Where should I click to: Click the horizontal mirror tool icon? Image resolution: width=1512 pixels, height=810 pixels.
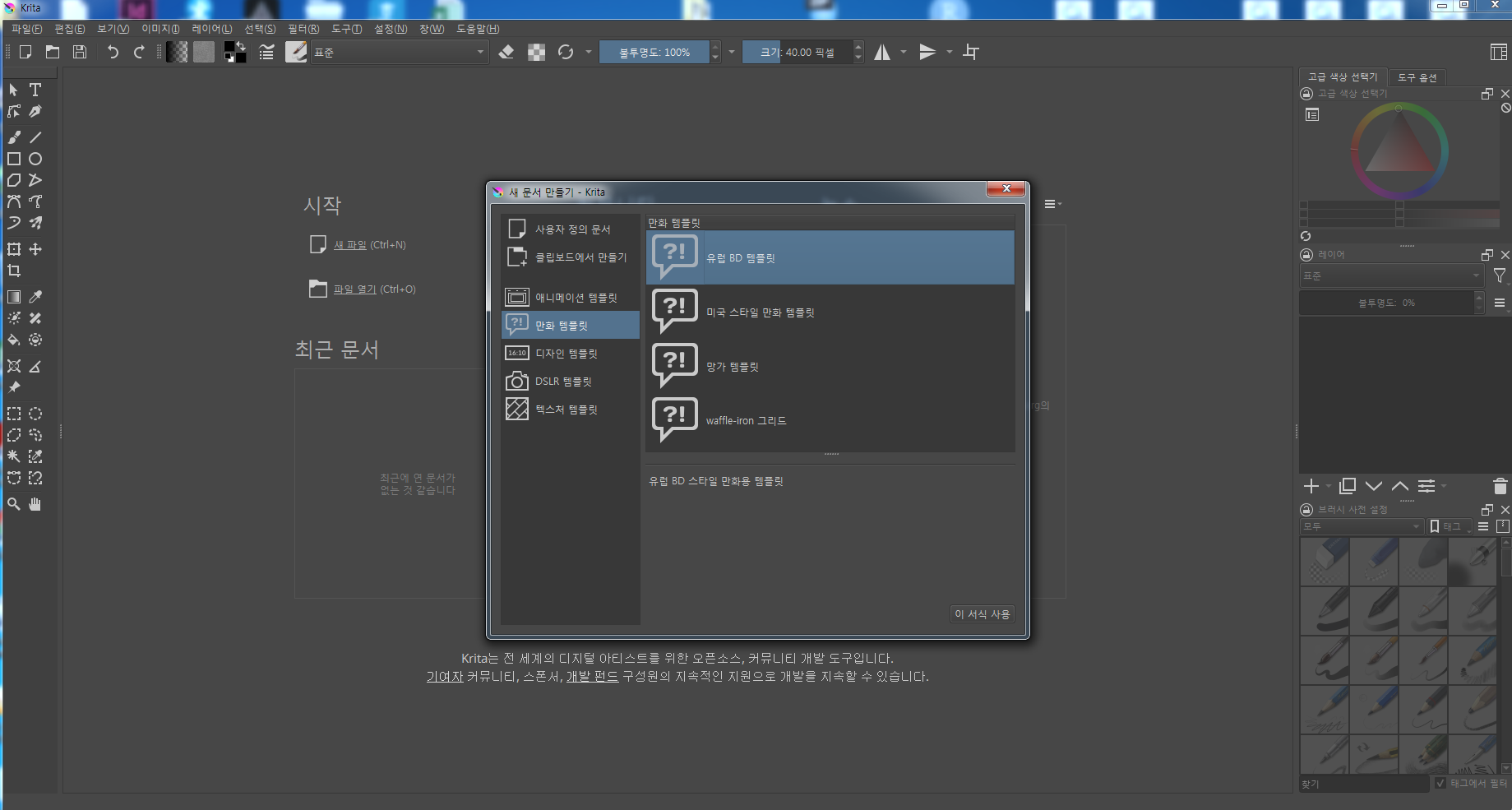click(882, 52)
